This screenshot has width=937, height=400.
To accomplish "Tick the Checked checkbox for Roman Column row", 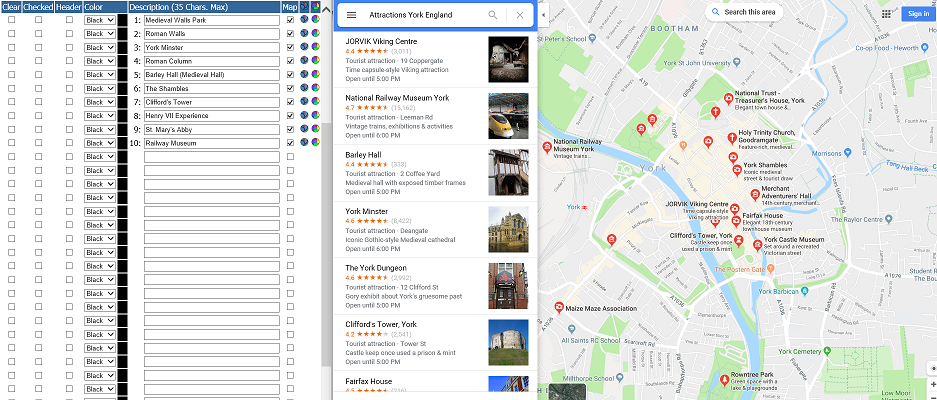I will click(39, 61).
